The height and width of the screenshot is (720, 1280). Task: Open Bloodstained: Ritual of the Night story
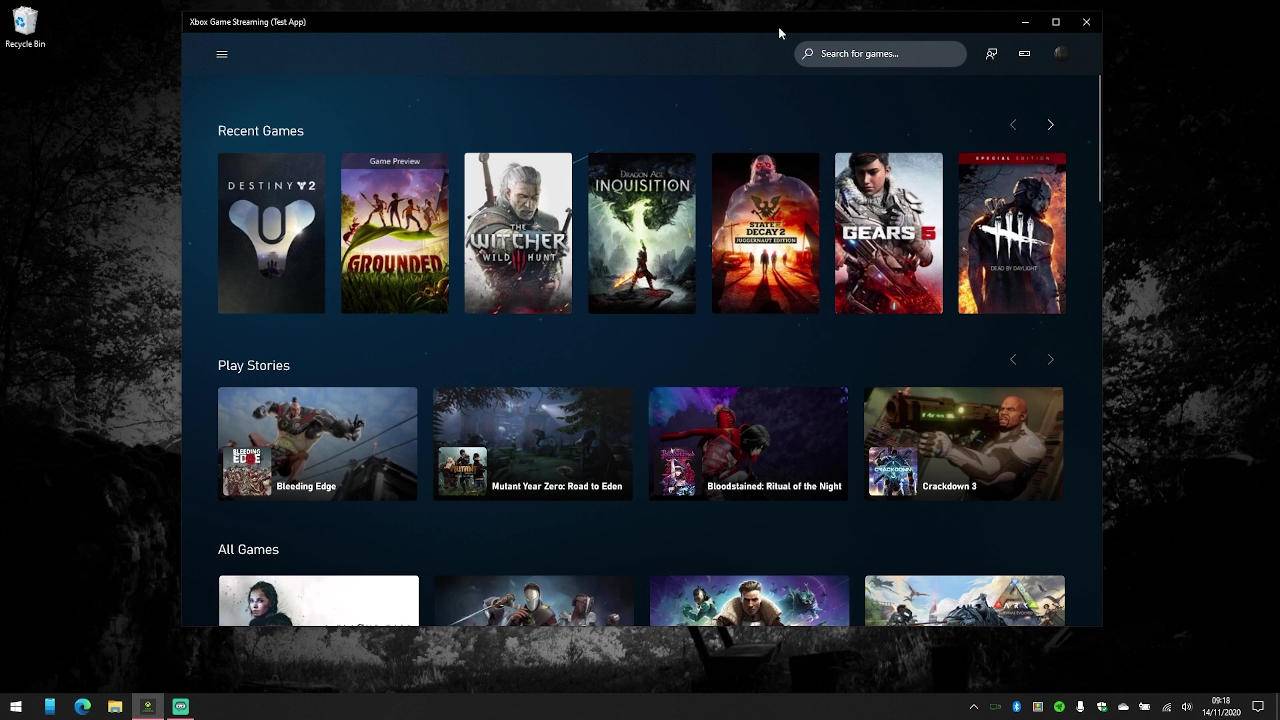748,444
